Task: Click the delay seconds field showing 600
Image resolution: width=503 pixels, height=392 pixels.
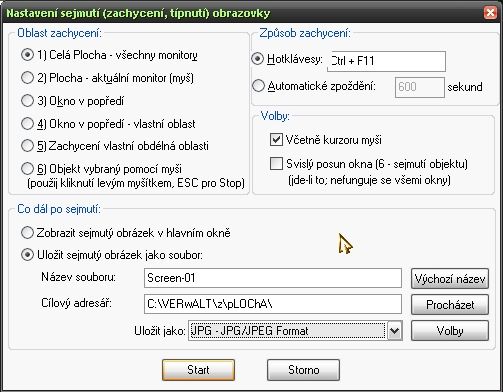Action: [420, 87]
